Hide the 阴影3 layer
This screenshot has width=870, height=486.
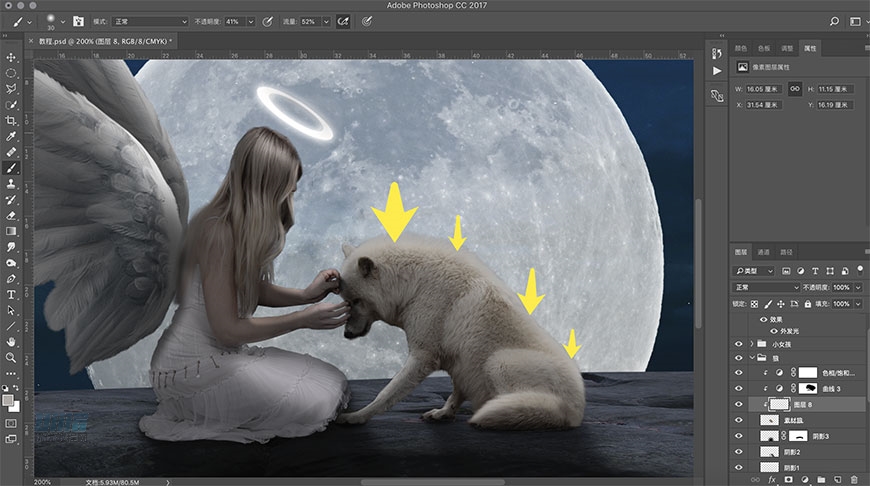click(739, 436)
